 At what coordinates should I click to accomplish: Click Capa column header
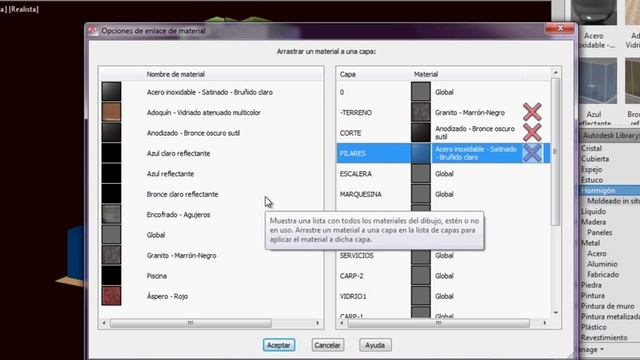coord(347,74)
